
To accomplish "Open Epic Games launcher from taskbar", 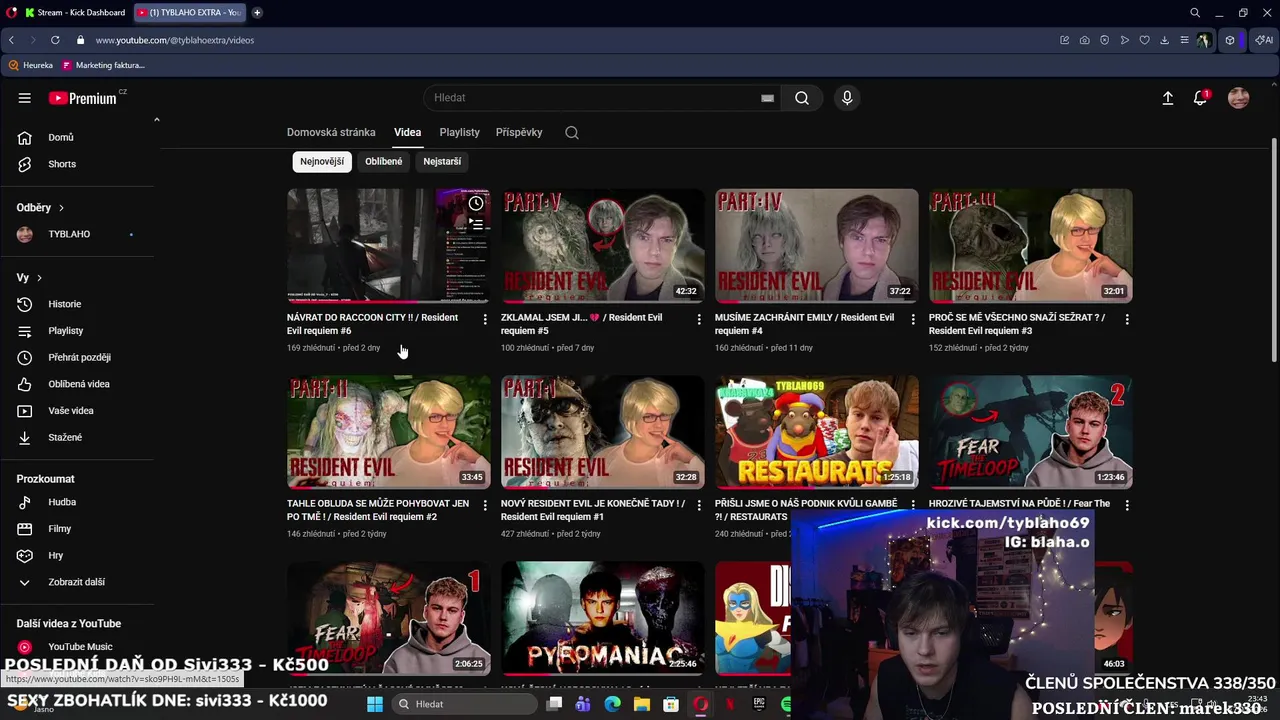I will (x=759, y=704).
